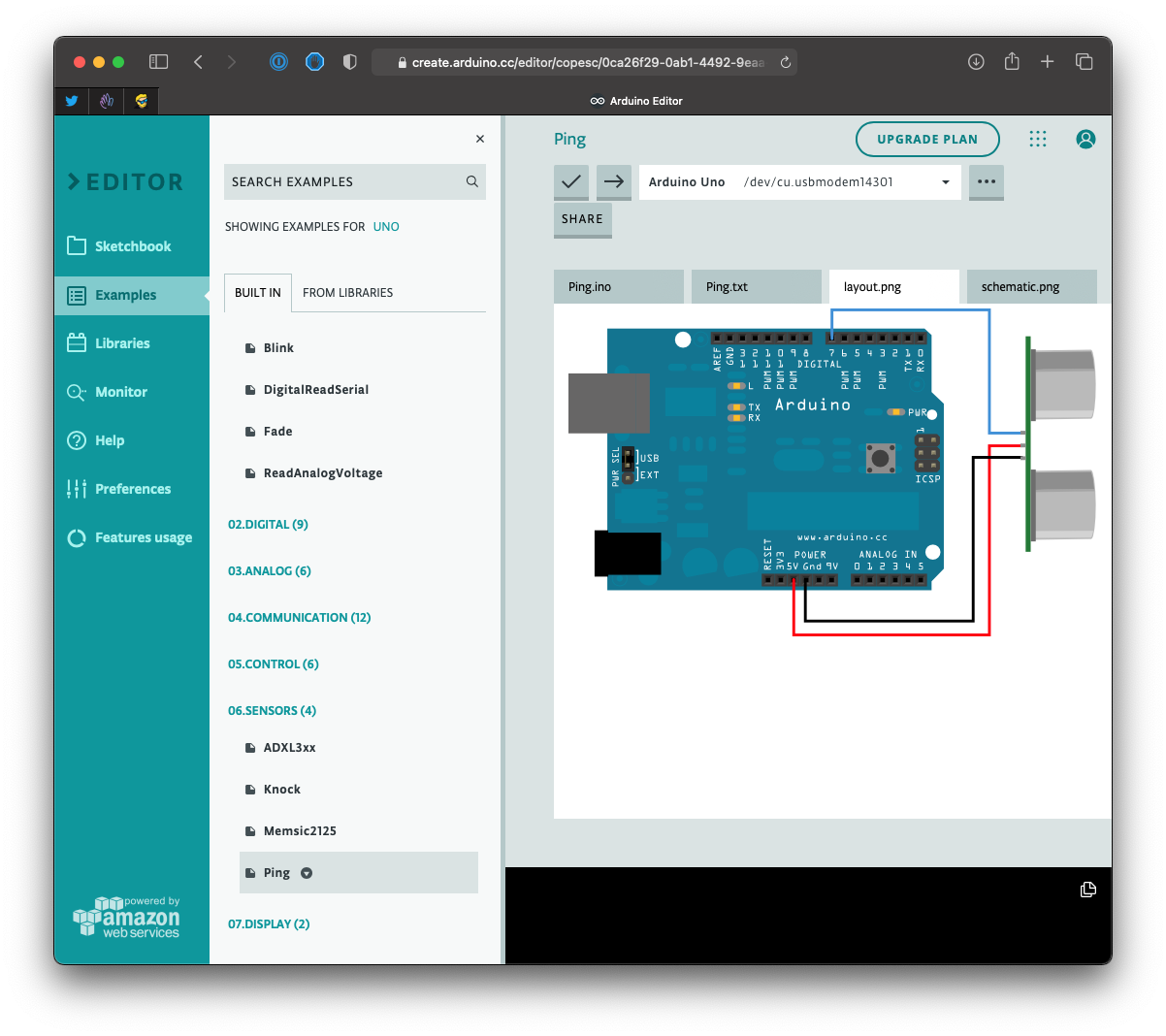This screenshot has height=1036, width=1166.
Task: Expand the Ping example dropdown arrow
Action: [x=307, y=873]
